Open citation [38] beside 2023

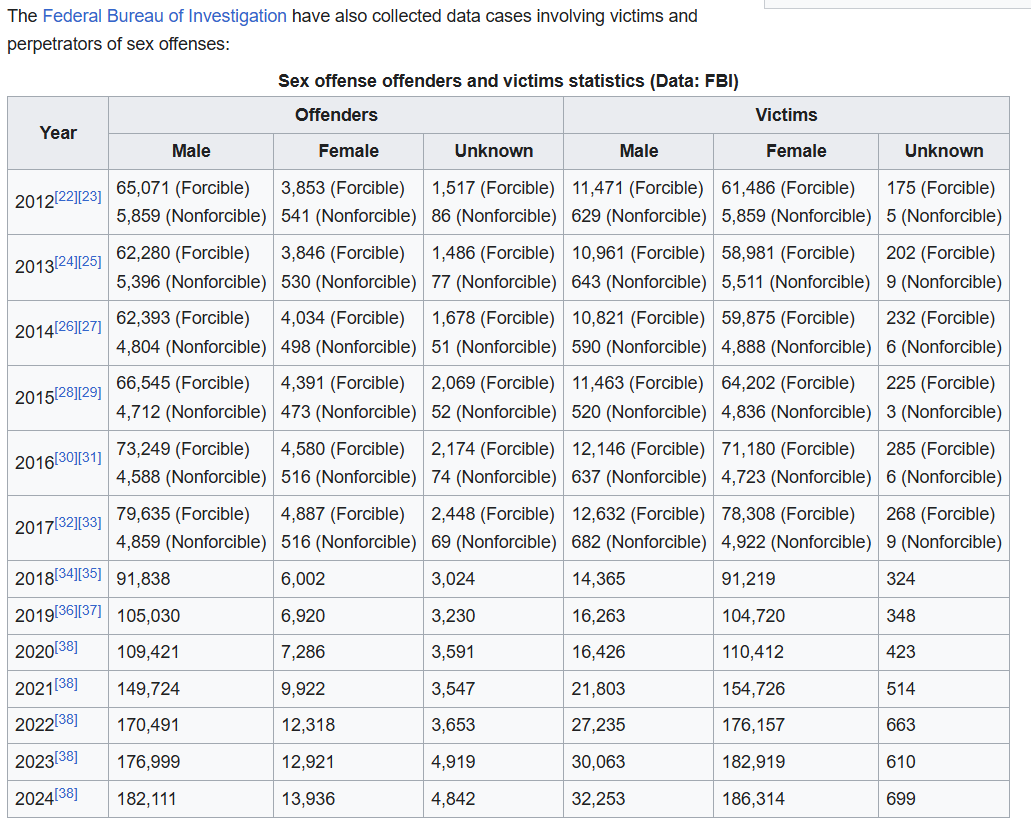[66, 756]
